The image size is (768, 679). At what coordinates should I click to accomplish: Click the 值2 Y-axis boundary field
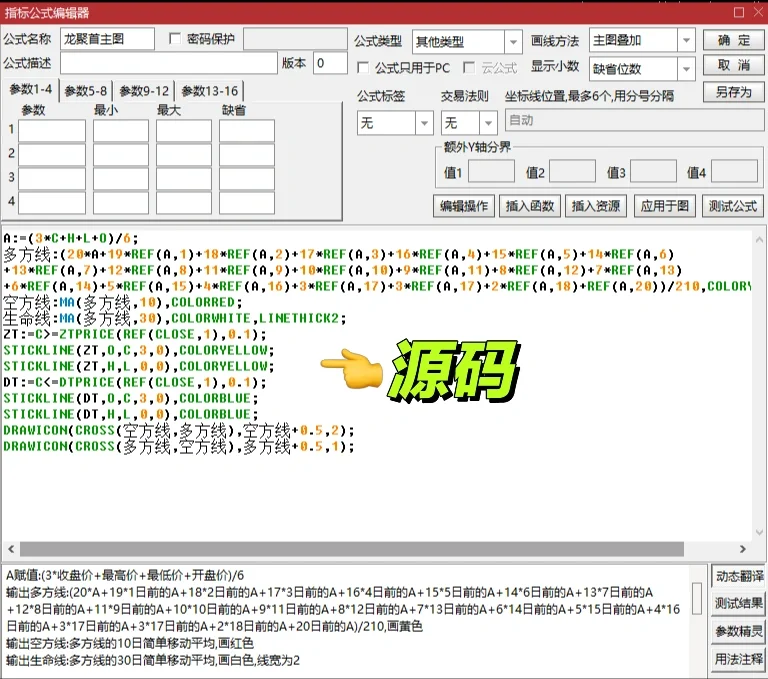[573, 171]
